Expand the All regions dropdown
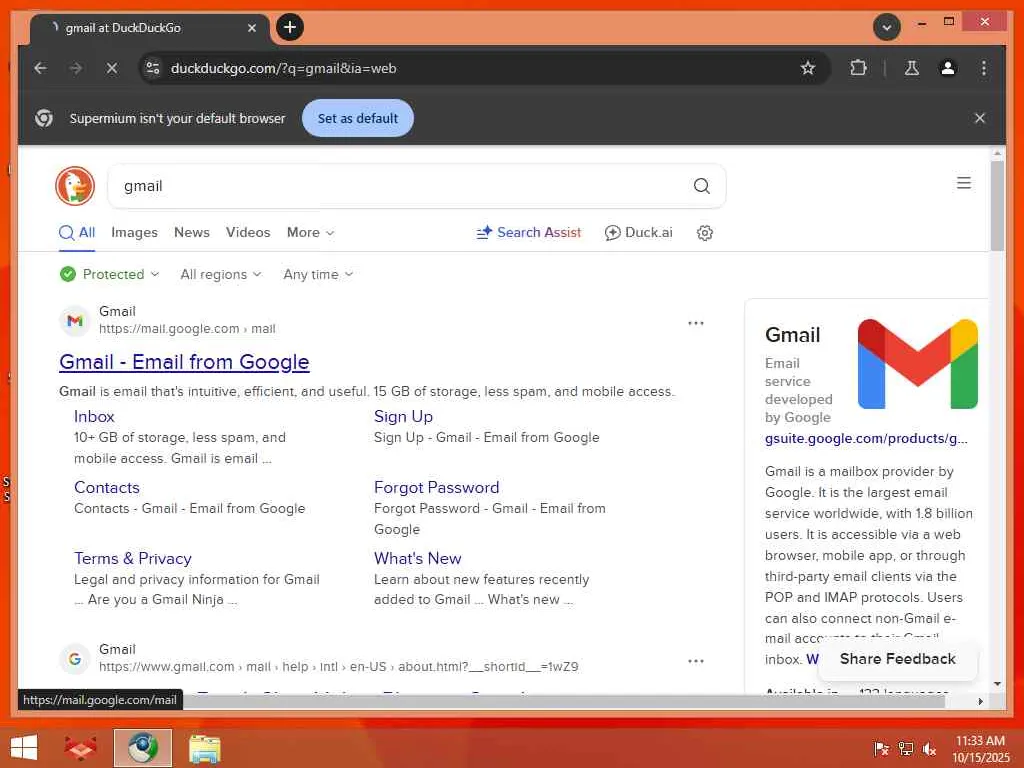Viewport: 1024px width, 768px height. click(221, 274)
